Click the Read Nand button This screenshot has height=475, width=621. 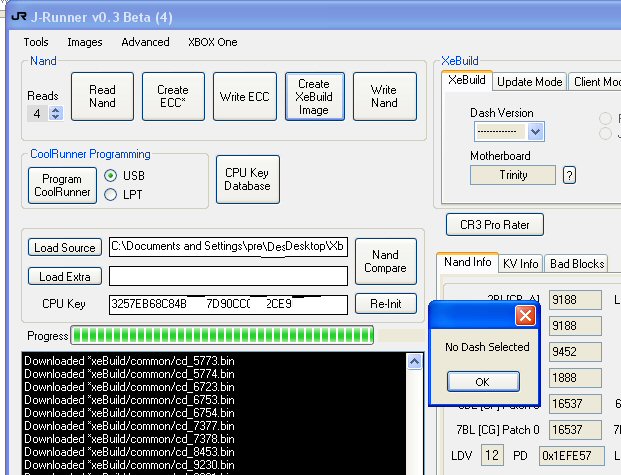102,96
